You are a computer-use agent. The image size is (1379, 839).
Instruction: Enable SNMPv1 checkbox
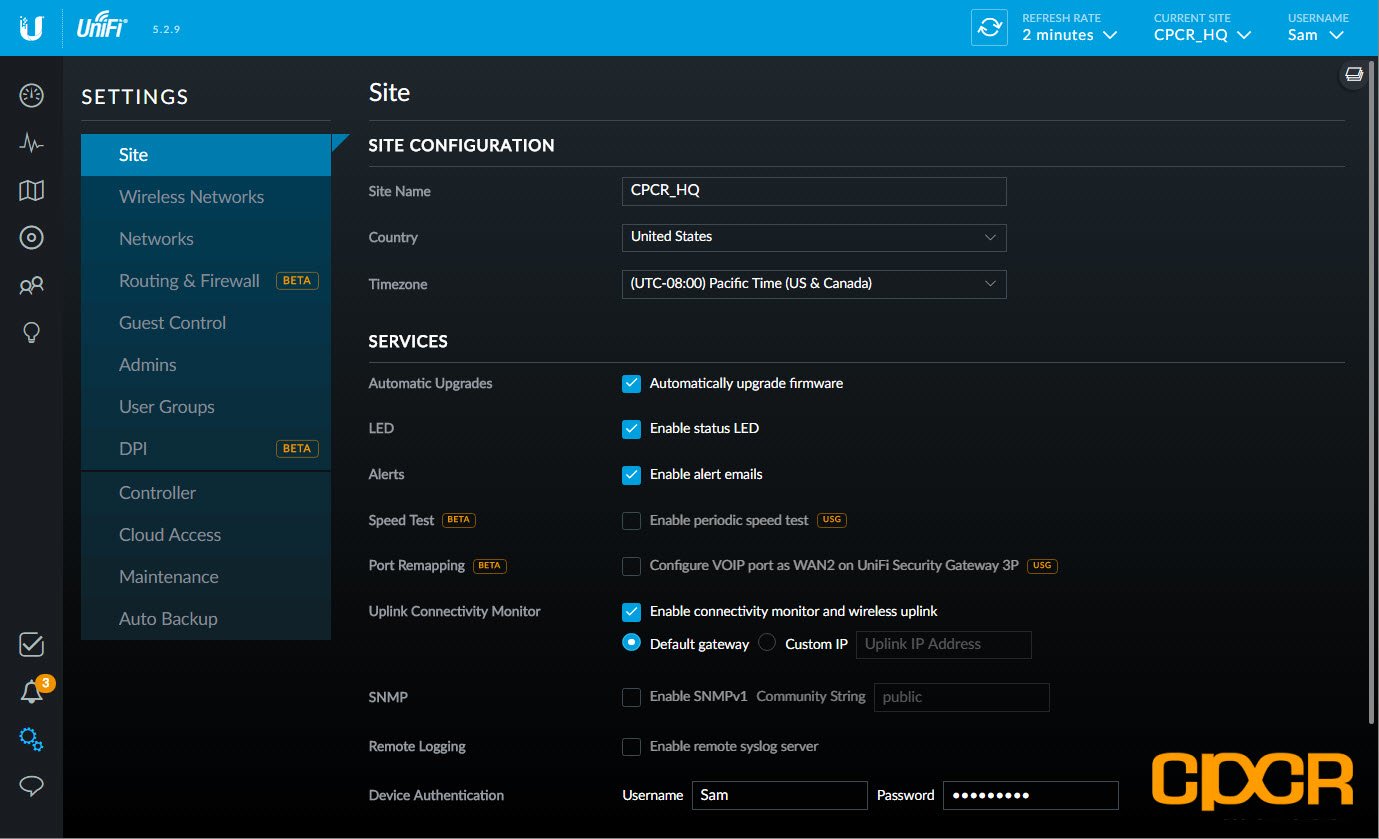pos(631,698)
